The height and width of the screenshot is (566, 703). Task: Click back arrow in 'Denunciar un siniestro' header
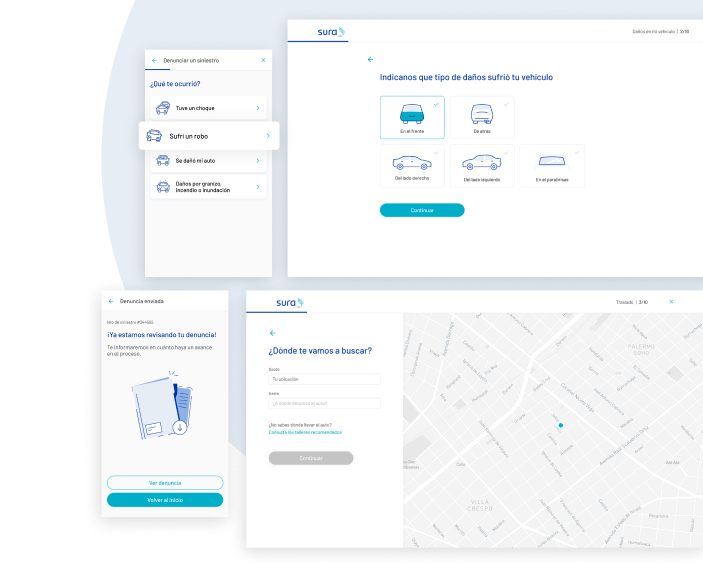(154, 61)
